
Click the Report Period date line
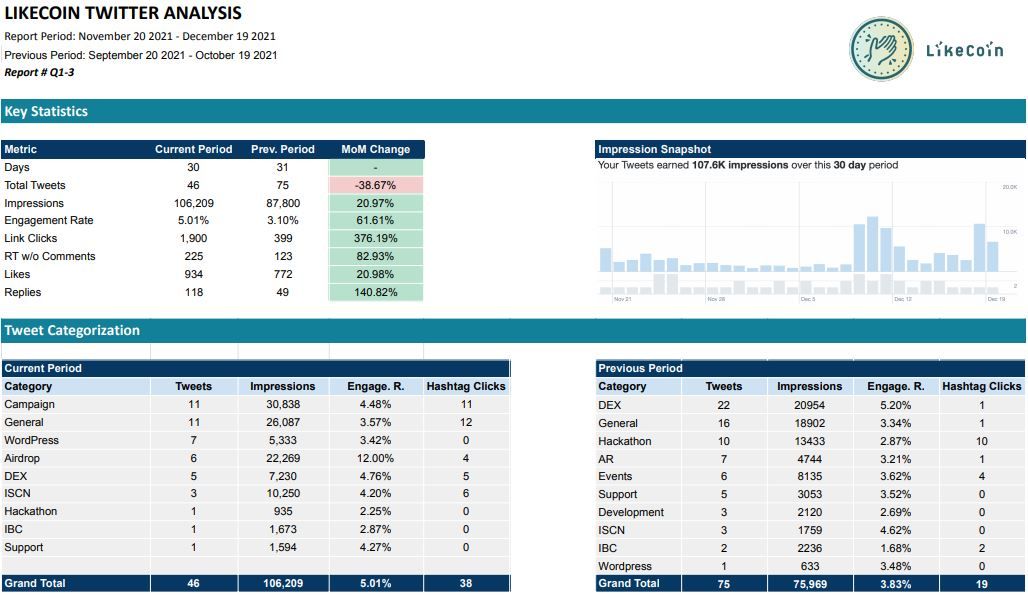pos(140,36)
